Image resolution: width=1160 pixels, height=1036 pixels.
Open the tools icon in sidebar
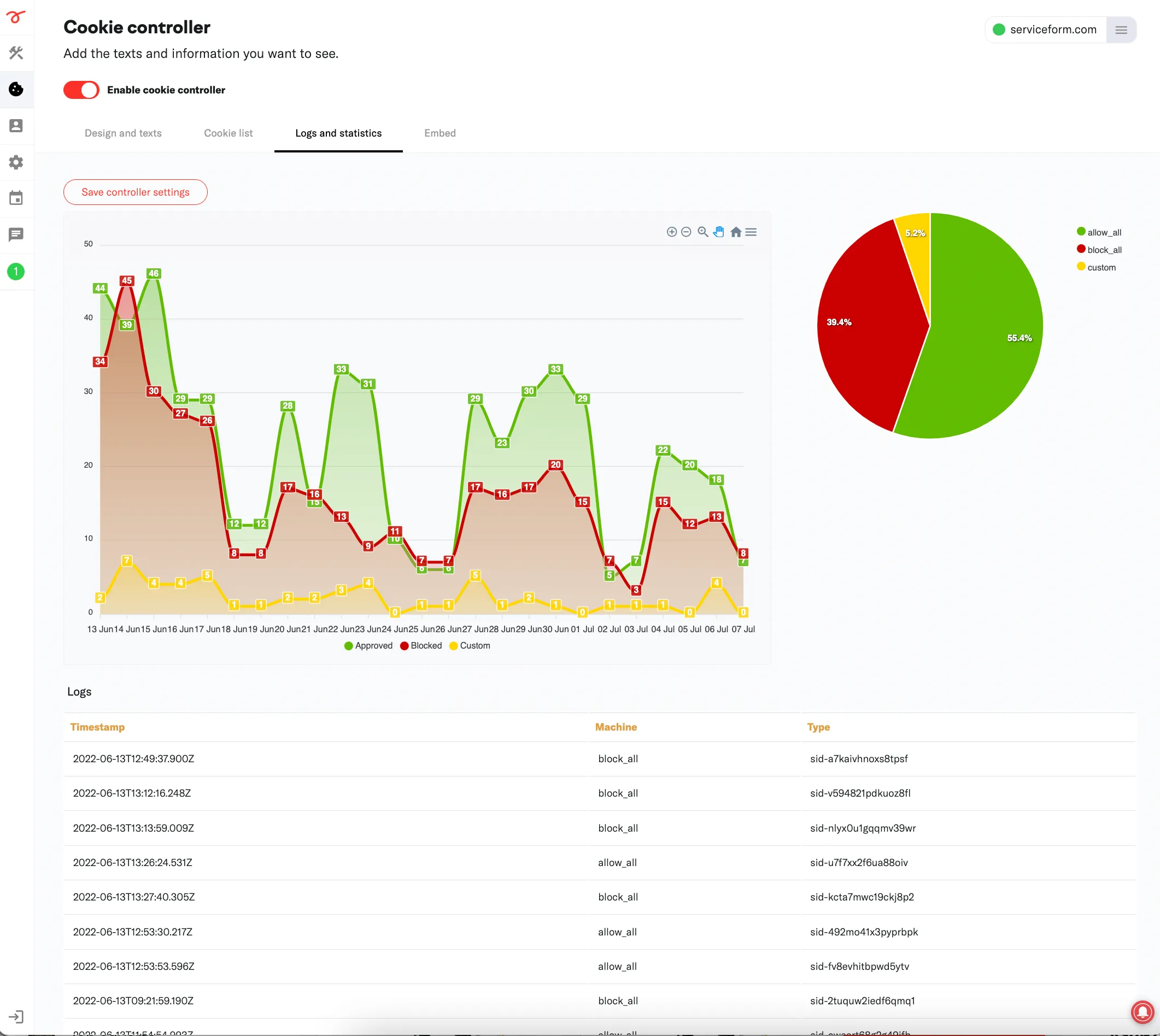point(16,53)
